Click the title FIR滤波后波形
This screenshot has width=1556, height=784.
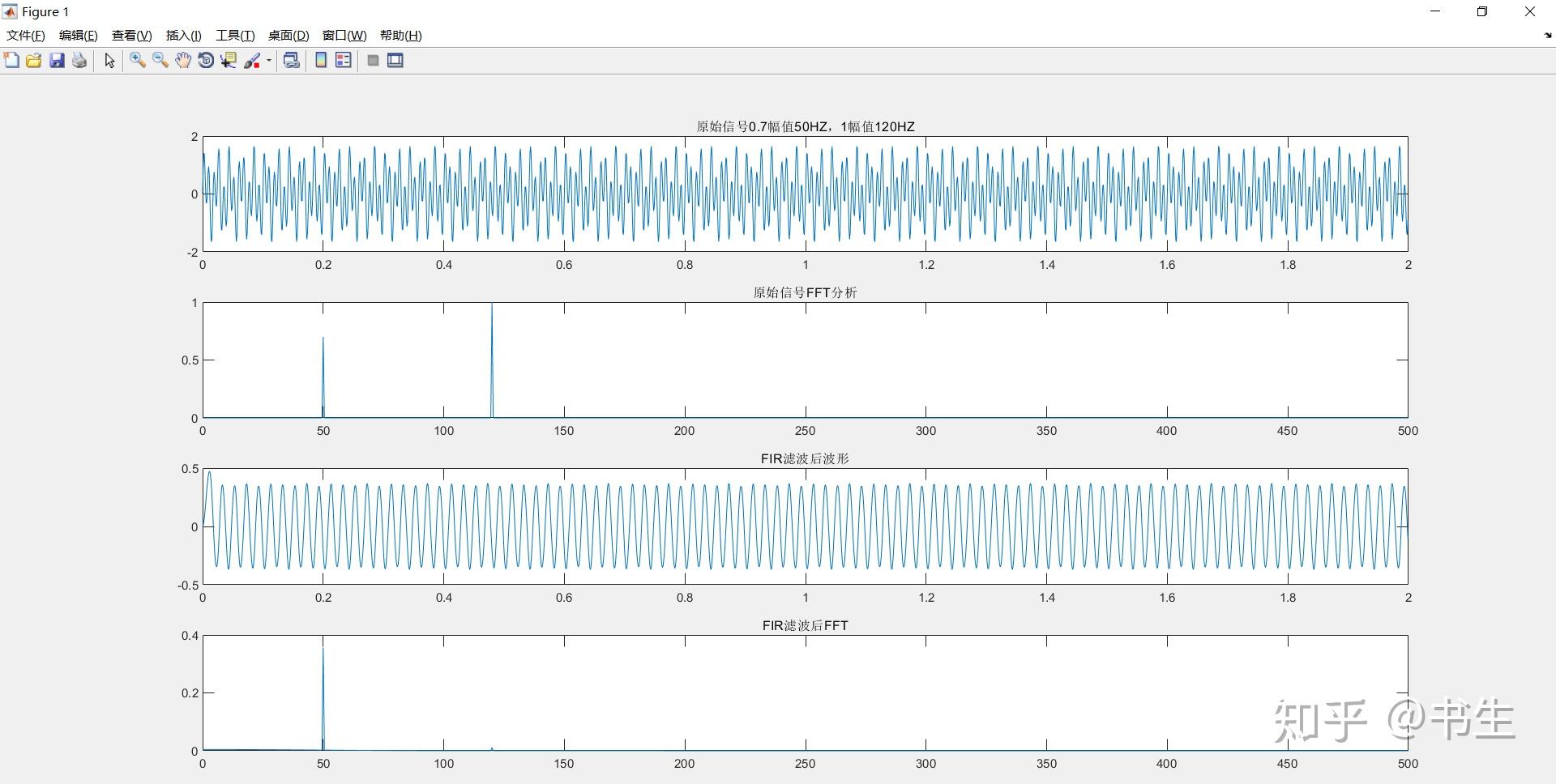[x=806, y=458]
